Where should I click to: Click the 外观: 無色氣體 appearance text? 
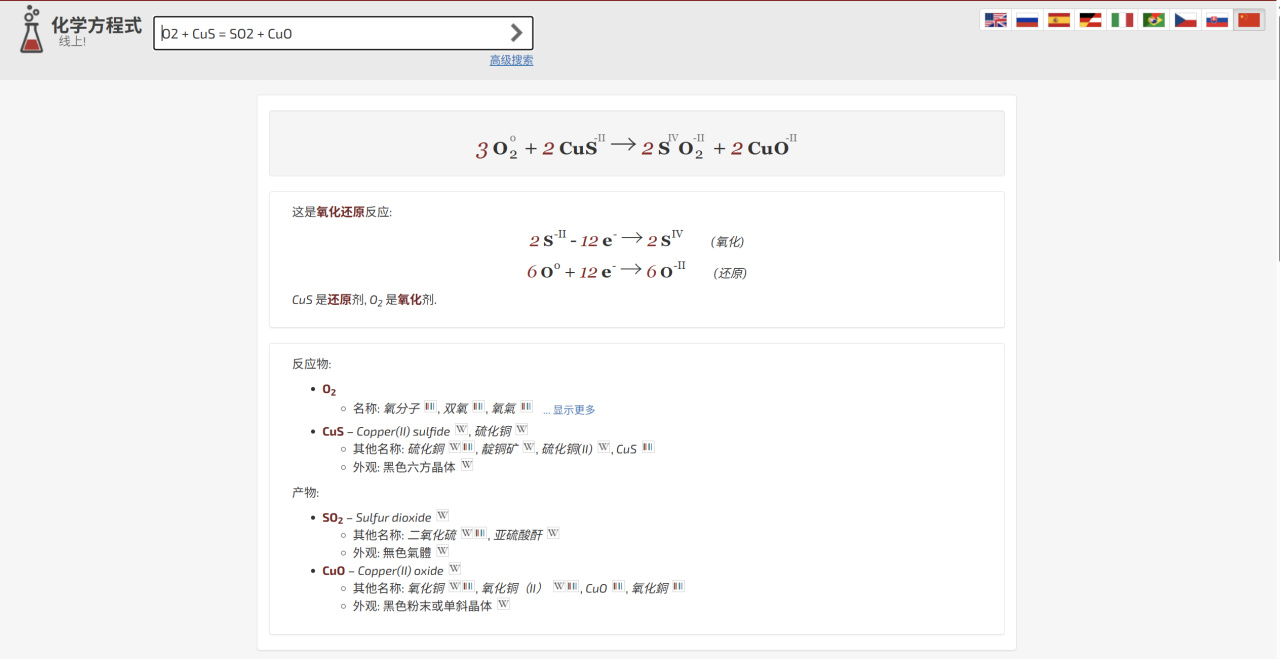tap(392, 552)
